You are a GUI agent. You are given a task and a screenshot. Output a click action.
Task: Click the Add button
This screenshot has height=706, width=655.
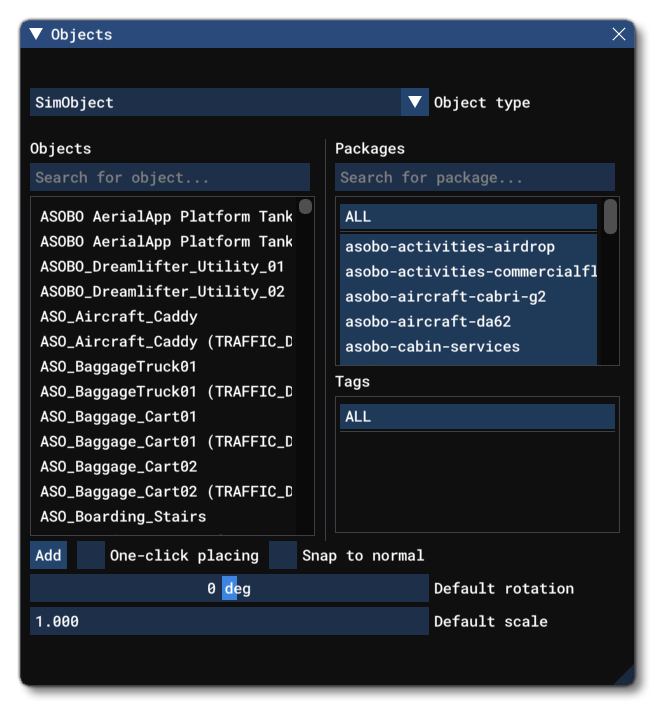(48, 555)
